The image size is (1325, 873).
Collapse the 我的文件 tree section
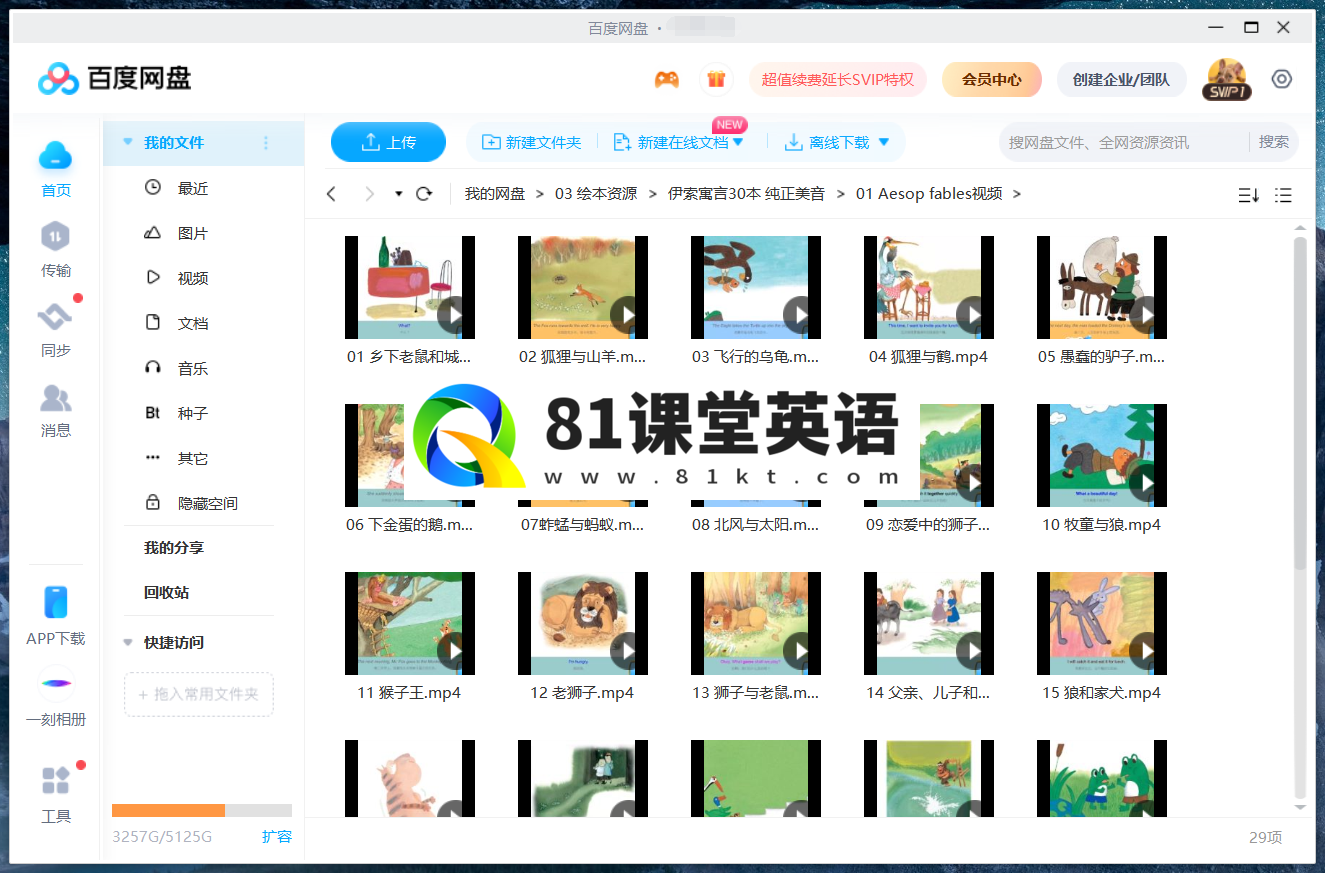point(127,143)
